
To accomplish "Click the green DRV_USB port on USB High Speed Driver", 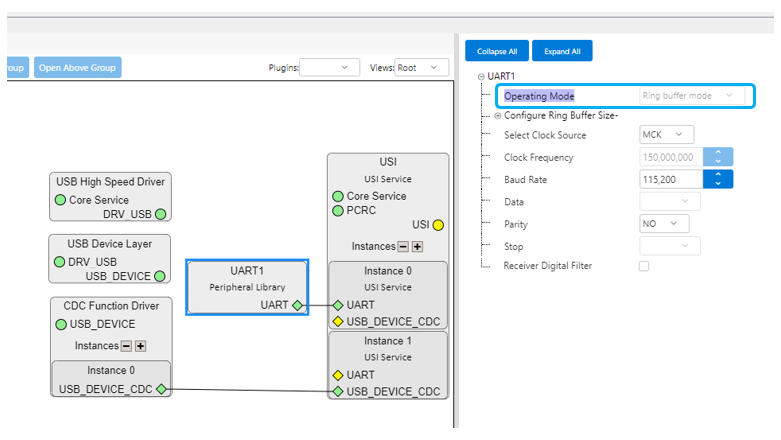I will pos(160,214).
